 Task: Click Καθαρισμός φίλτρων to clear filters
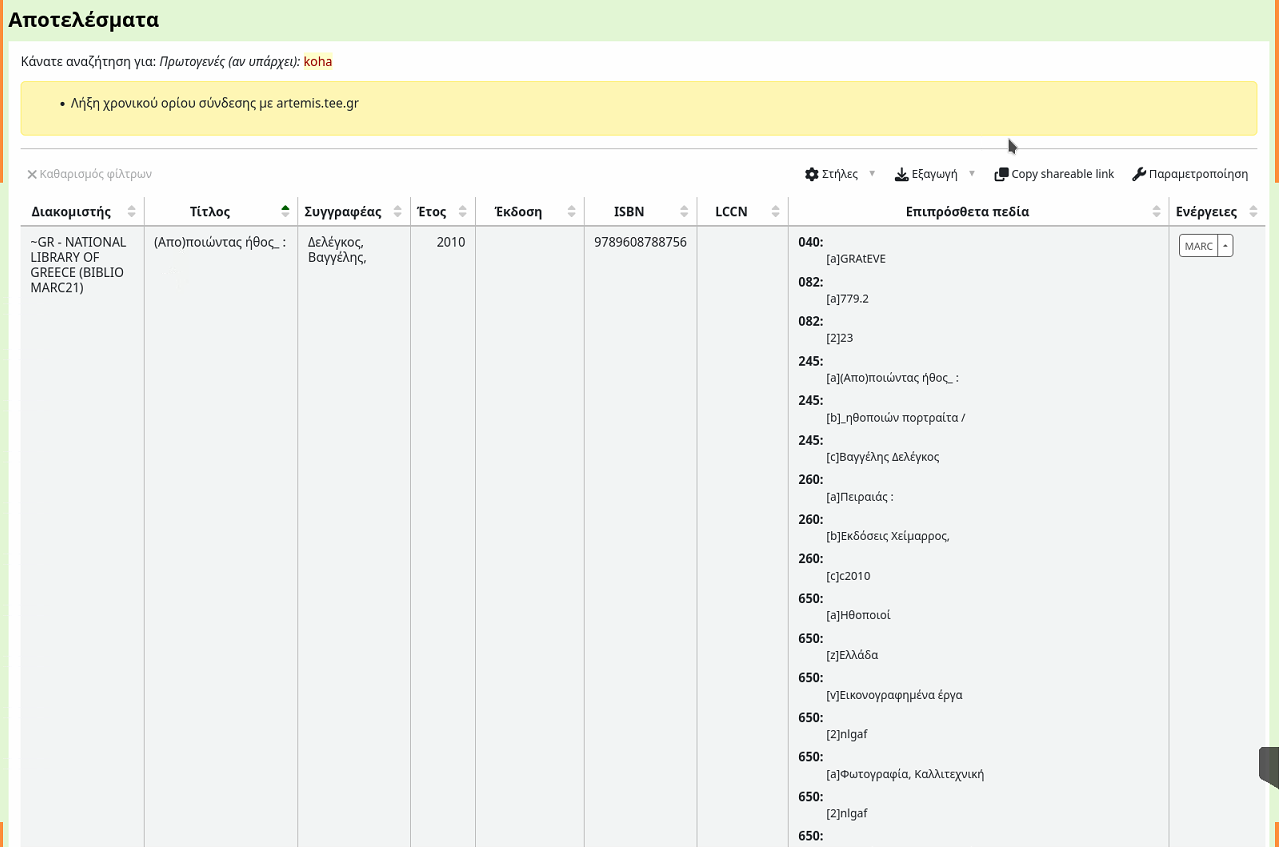pos(89,174)
